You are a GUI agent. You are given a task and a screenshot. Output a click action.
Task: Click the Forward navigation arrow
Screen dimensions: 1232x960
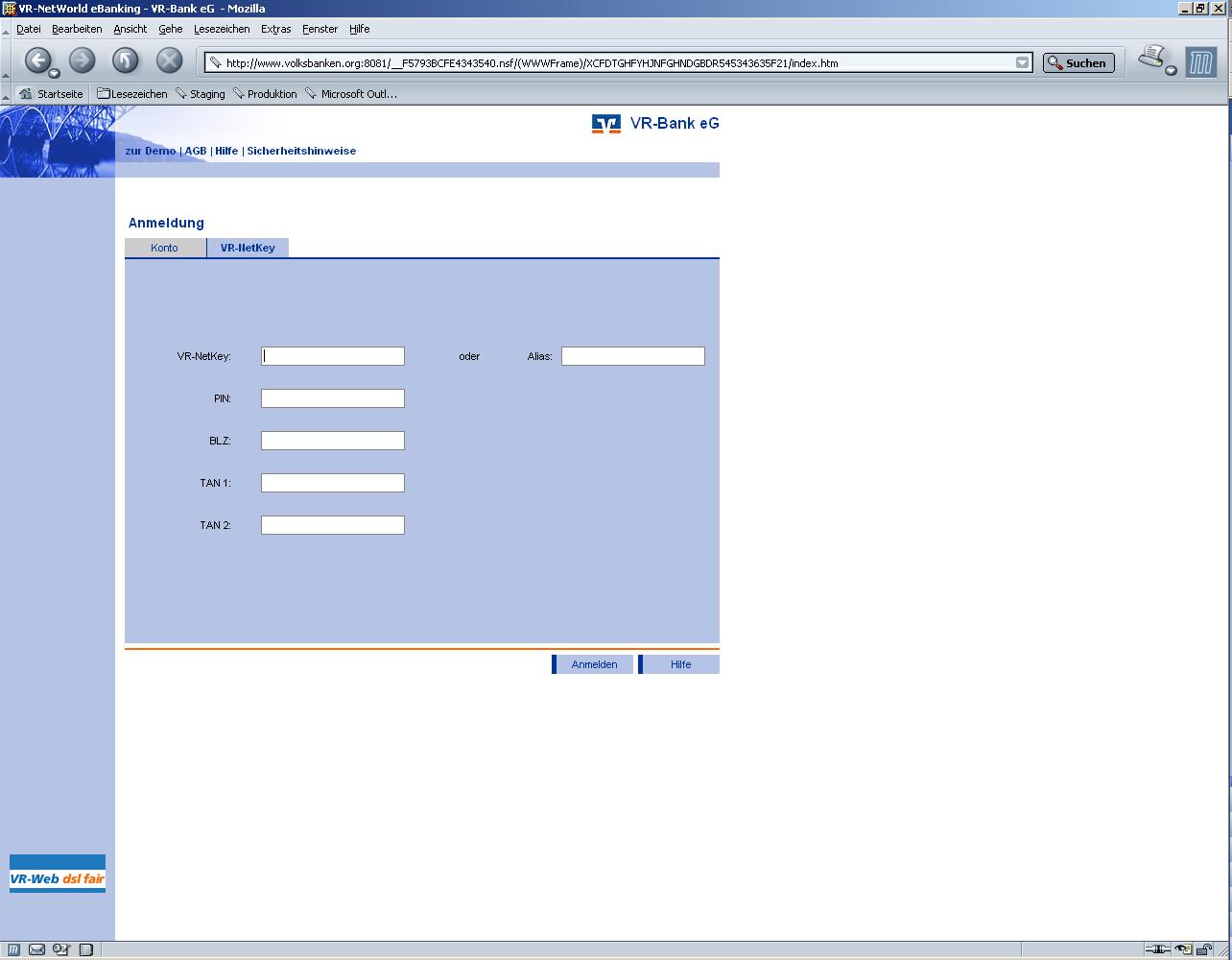[x=83, y=60]
